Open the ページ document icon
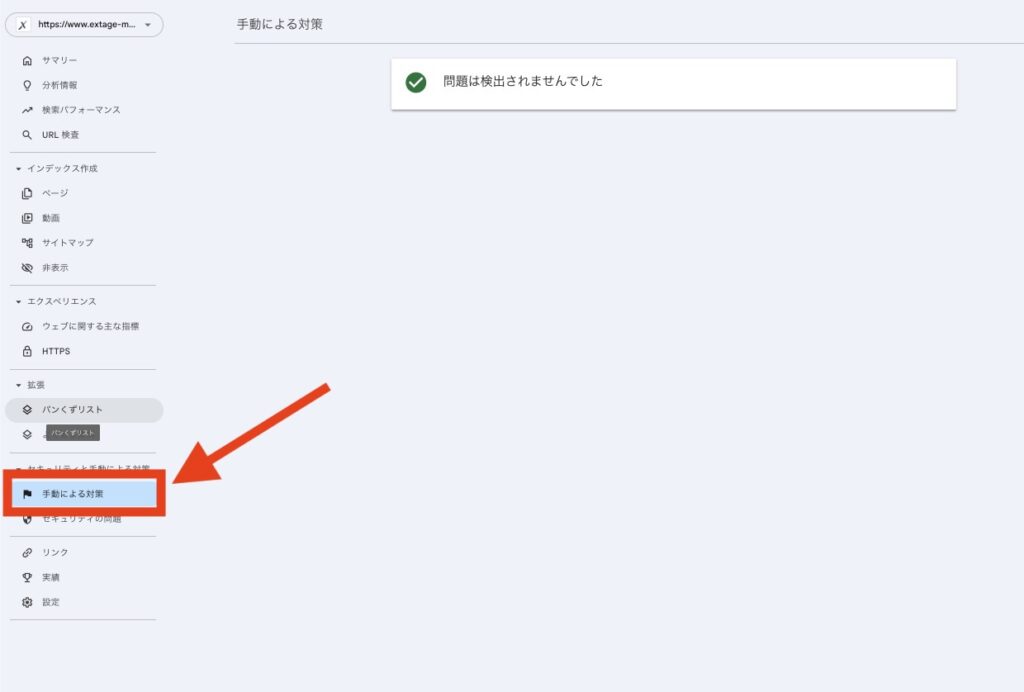 click(27, 193)
